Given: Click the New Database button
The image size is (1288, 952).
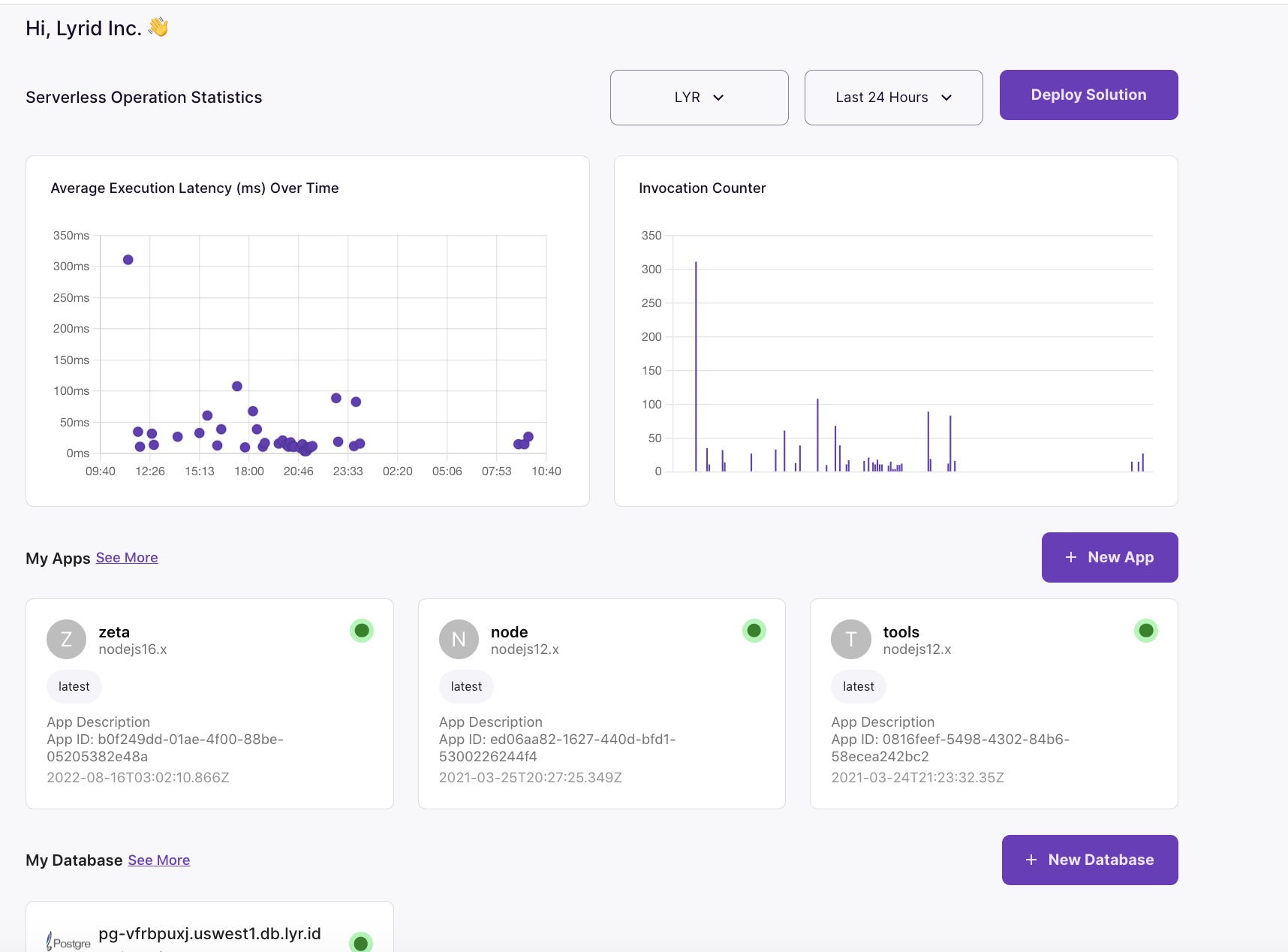Looking at the screenshot, I should click(x=1089, y=860).
